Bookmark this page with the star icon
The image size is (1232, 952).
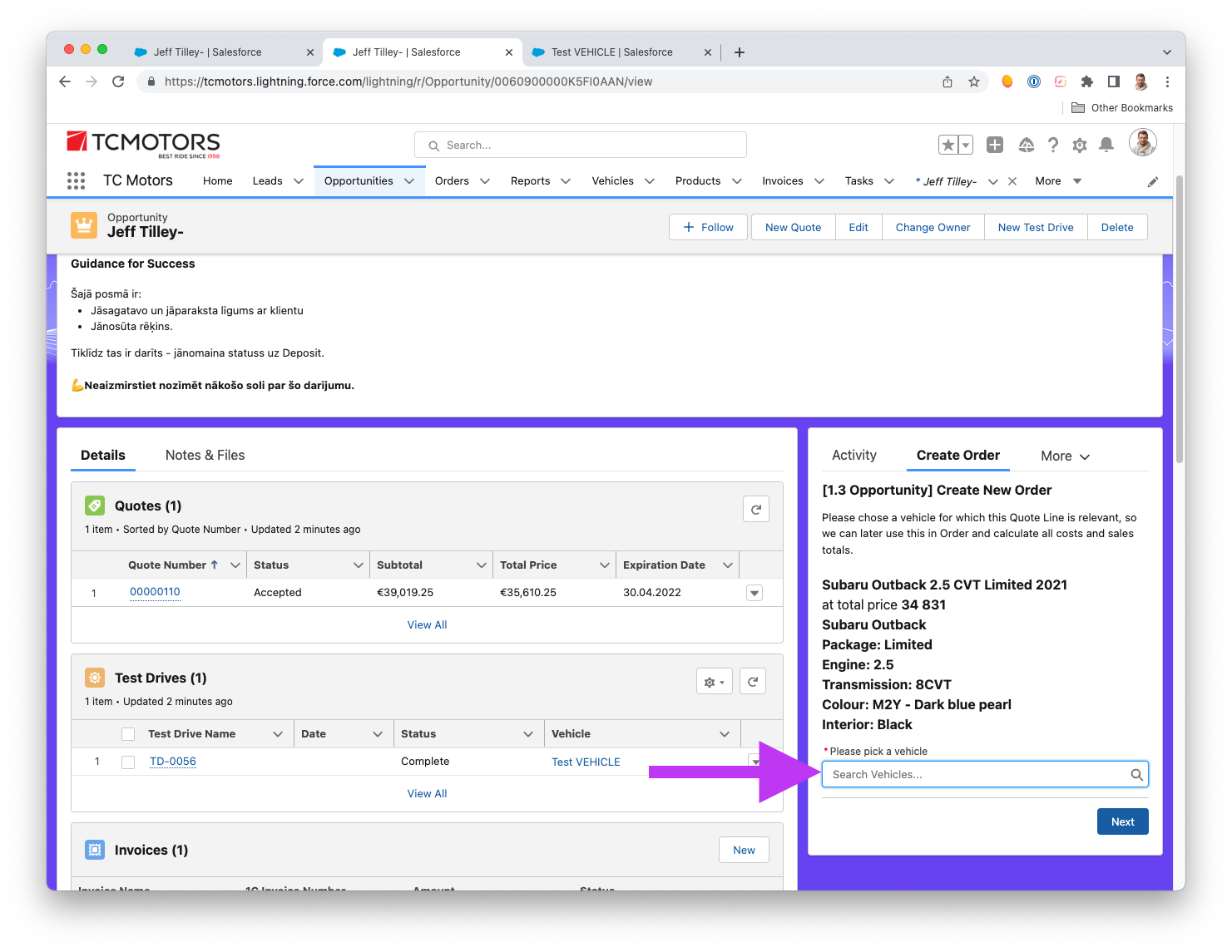pyautogui.click(x=974, y=81)
